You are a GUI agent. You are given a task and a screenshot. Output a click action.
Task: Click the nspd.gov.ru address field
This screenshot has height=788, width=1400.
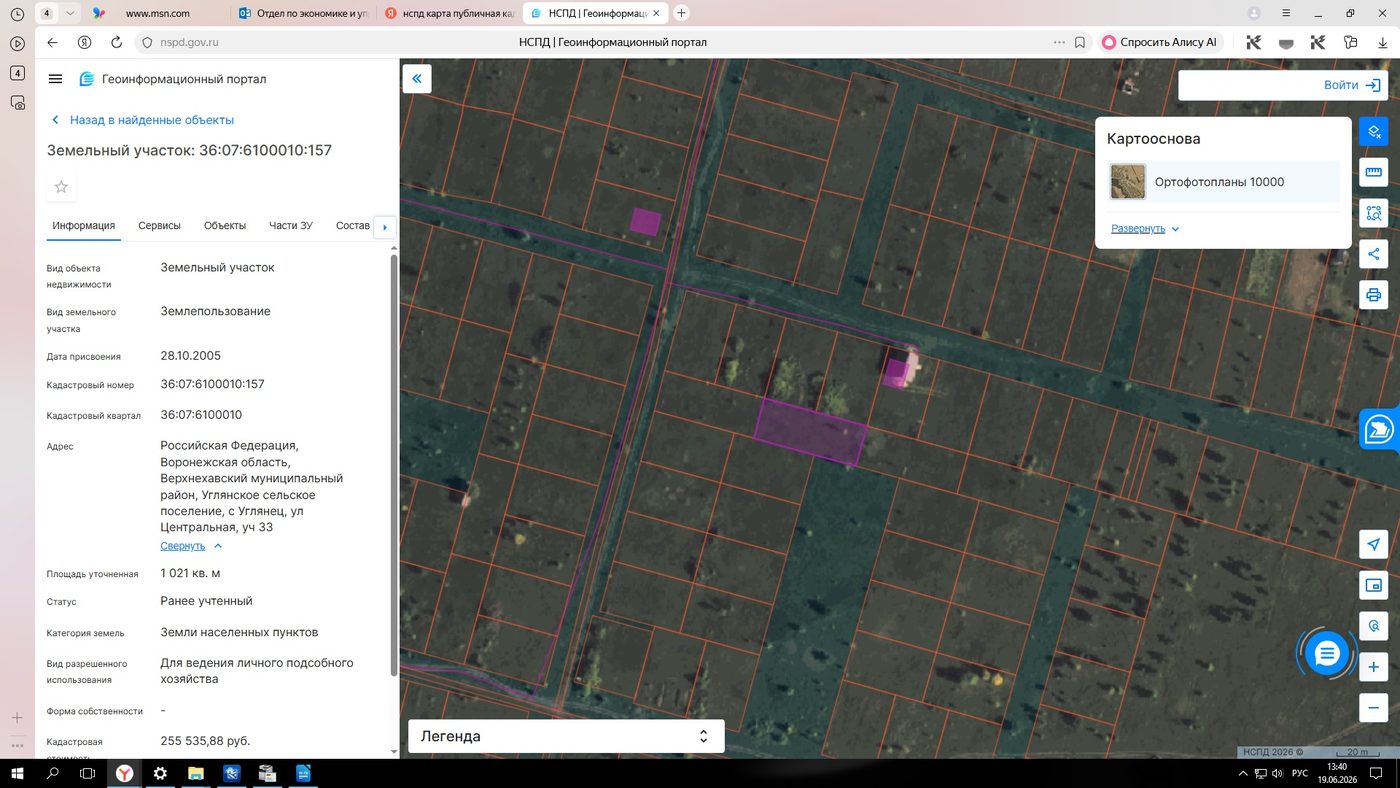tap(189, 43)
